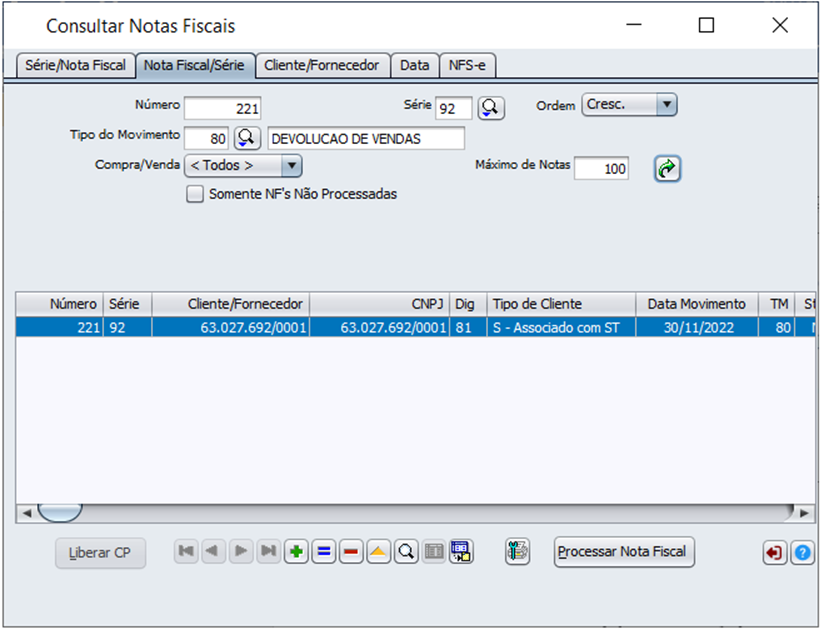Minimize the Consultar Notas Fiscais window

634,25
